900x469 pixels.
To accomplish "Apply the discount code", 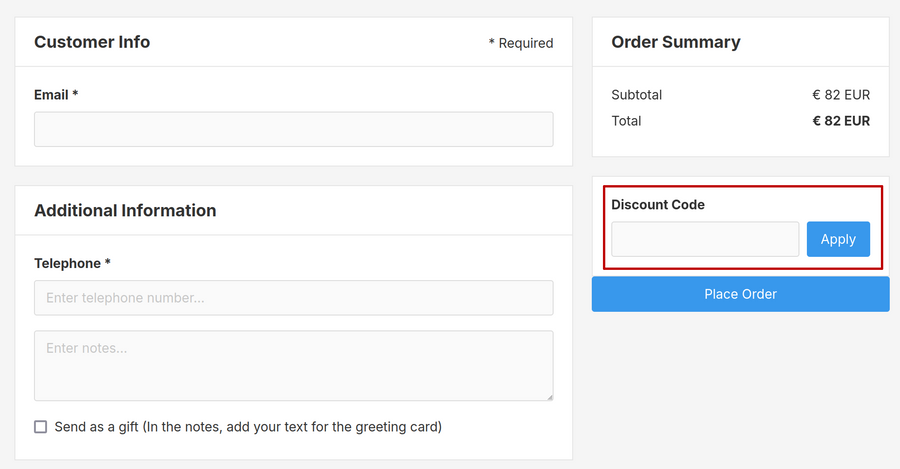I will coord(838,239).
